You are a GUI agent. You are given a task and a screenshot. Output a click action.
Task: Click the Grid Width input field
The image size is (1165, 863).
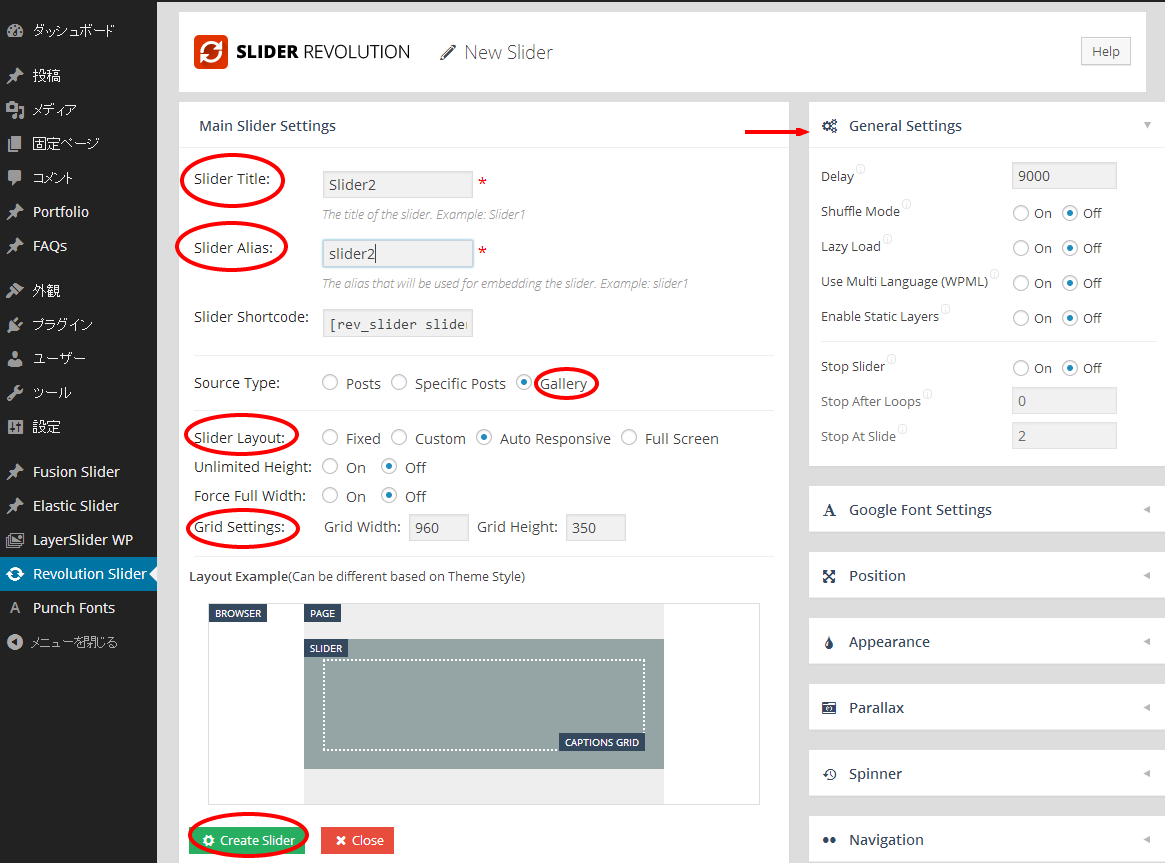click(438, 528)
